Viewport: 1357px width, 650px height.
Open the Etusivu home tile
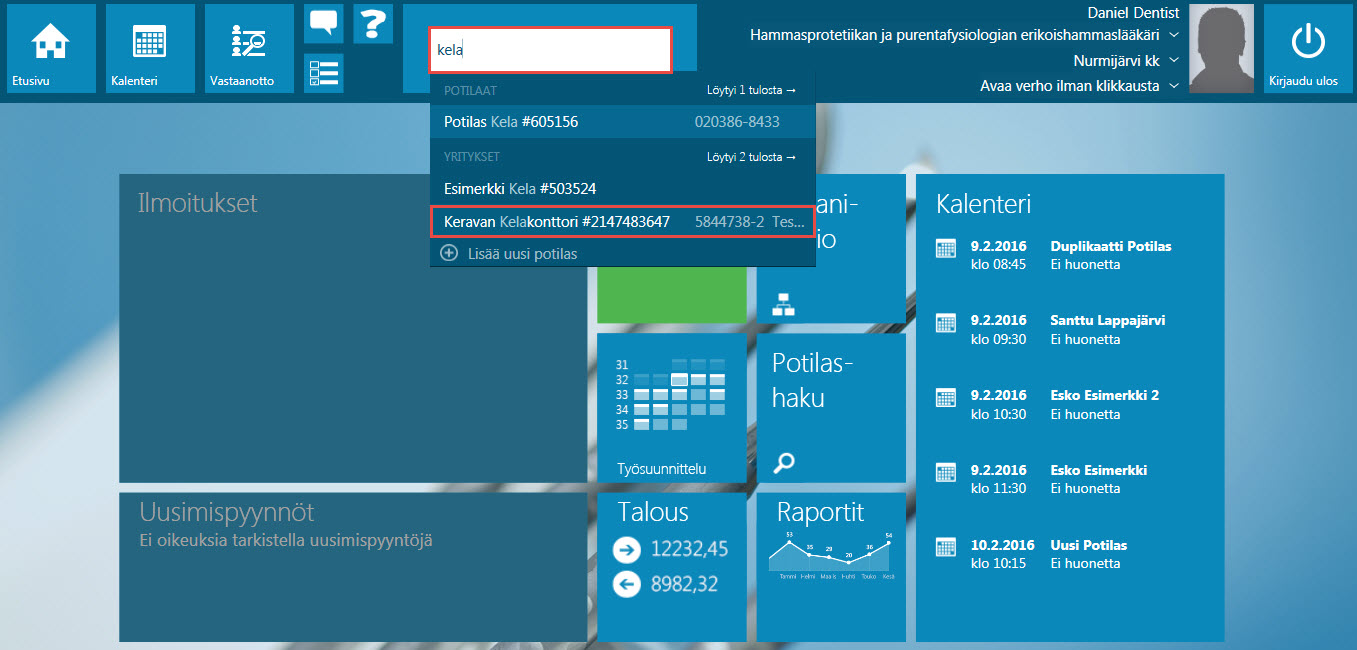tap(51, 48)
